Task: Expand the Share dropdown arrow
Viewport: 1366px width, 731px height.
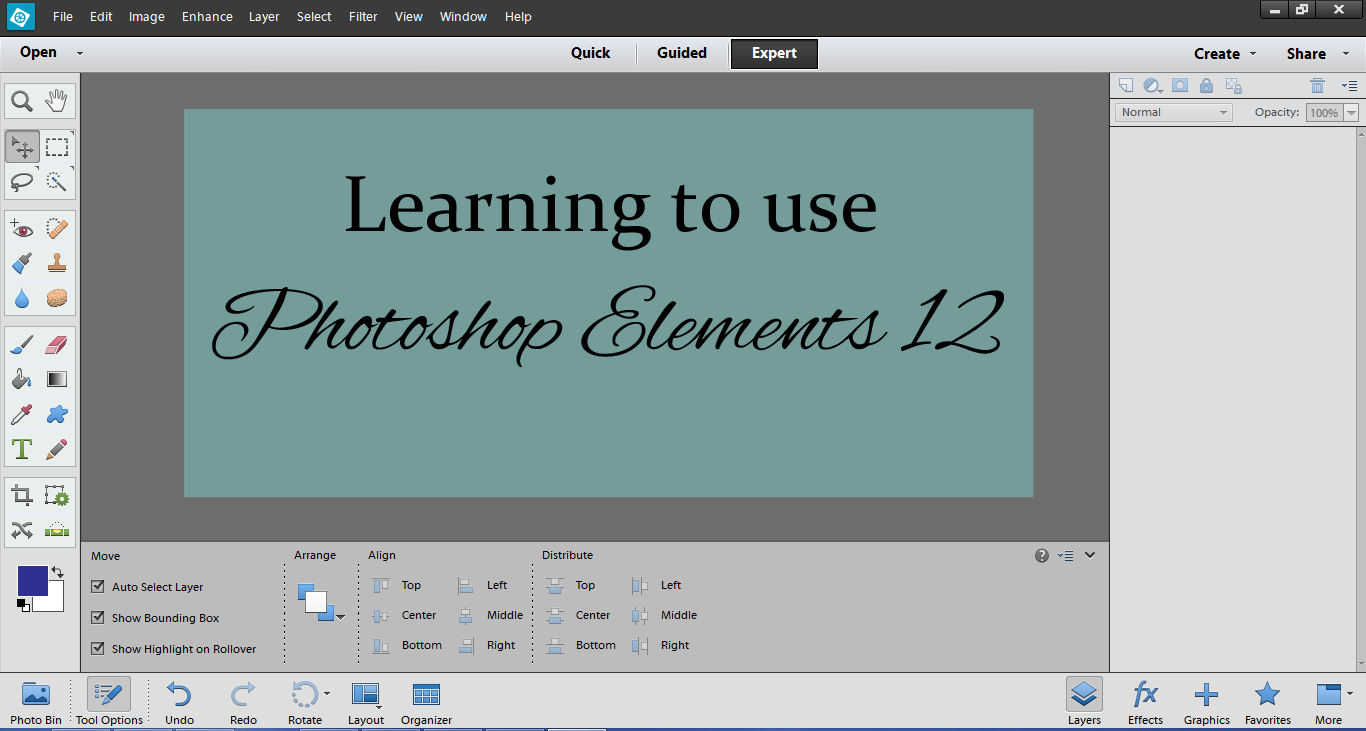Action: (x=1346, y=54)
